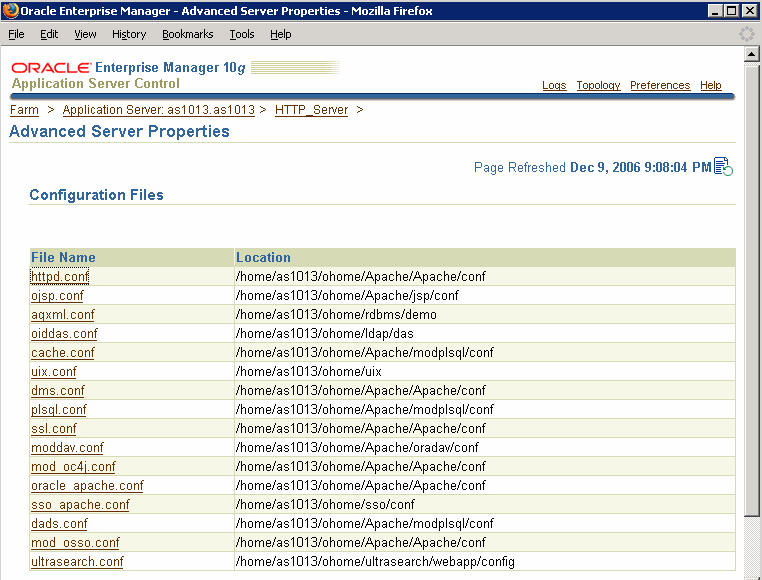
Task: Open the Bookmarks menu
Action: pos(188,34)
